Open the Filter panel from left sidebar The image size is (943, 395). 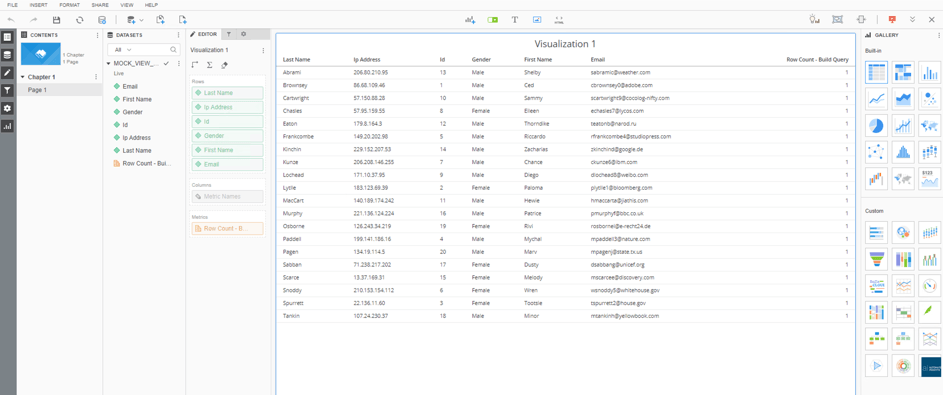click(x=7, y=90)
